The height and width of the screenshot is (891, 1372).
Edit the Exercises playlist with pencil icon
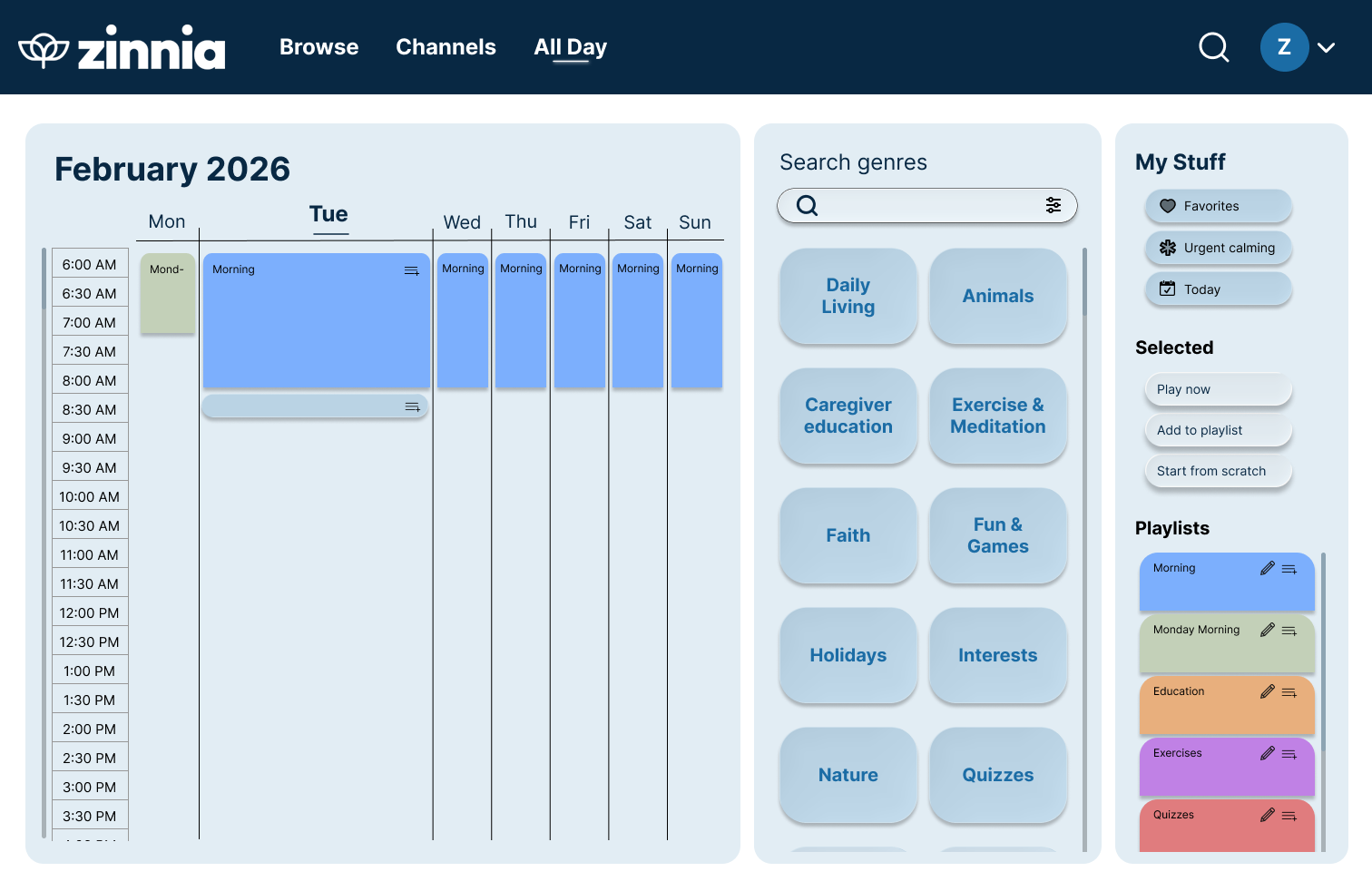[1267, 753]
